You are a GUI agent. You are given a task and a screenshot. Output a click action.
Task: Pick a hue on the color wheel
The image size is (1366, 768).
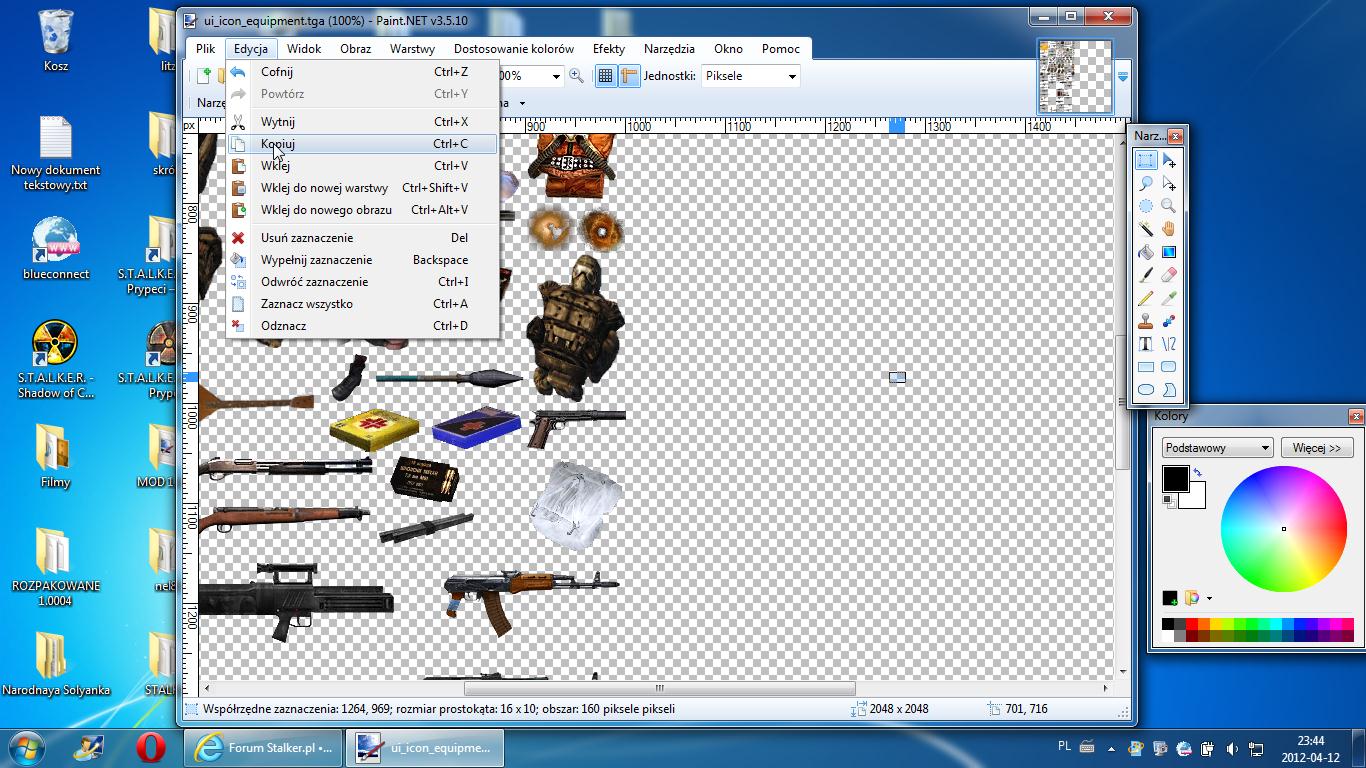(x=1284, y=529)
